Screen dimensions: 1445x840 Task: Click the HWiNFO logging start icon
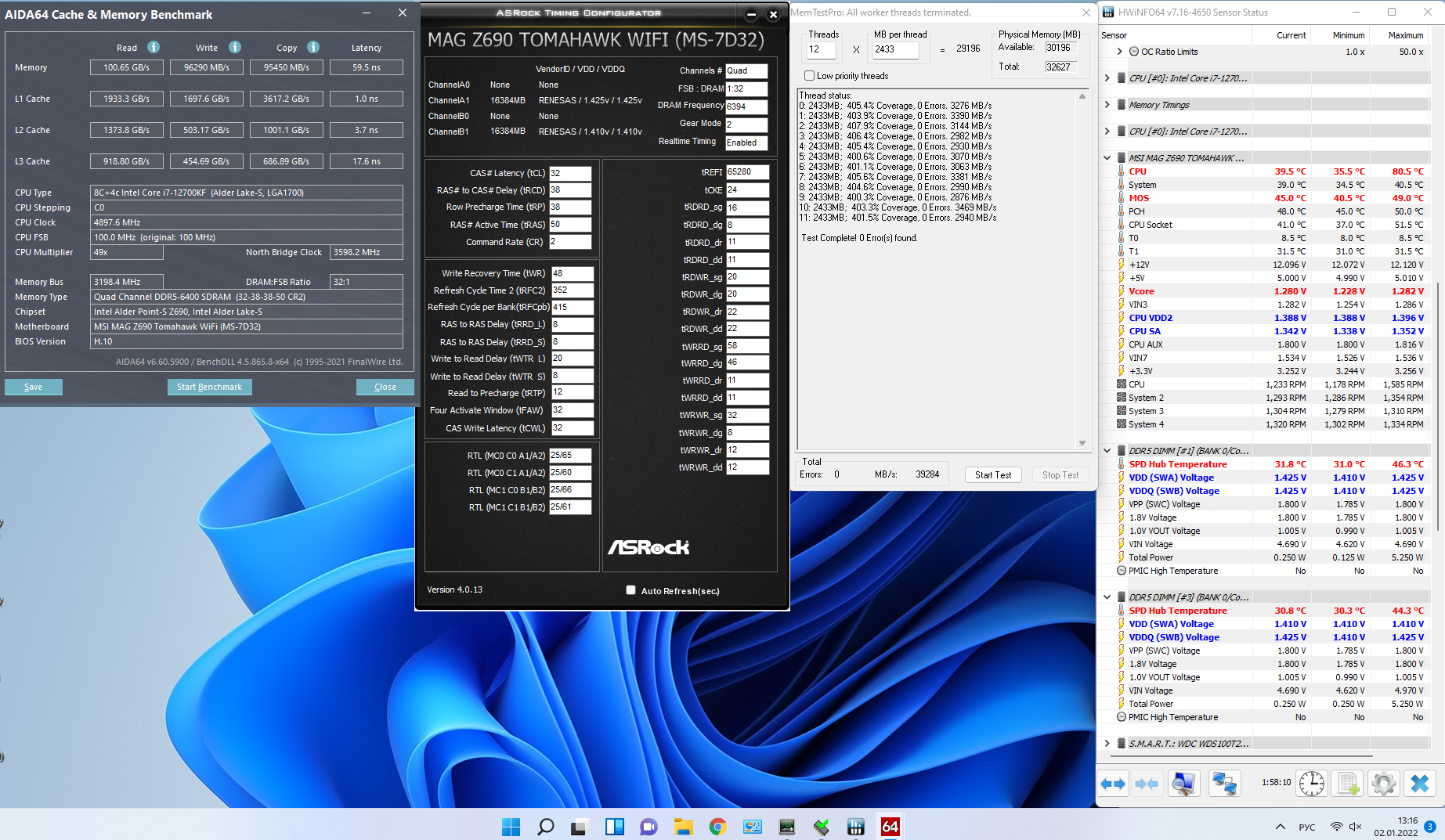point(1348,783)
